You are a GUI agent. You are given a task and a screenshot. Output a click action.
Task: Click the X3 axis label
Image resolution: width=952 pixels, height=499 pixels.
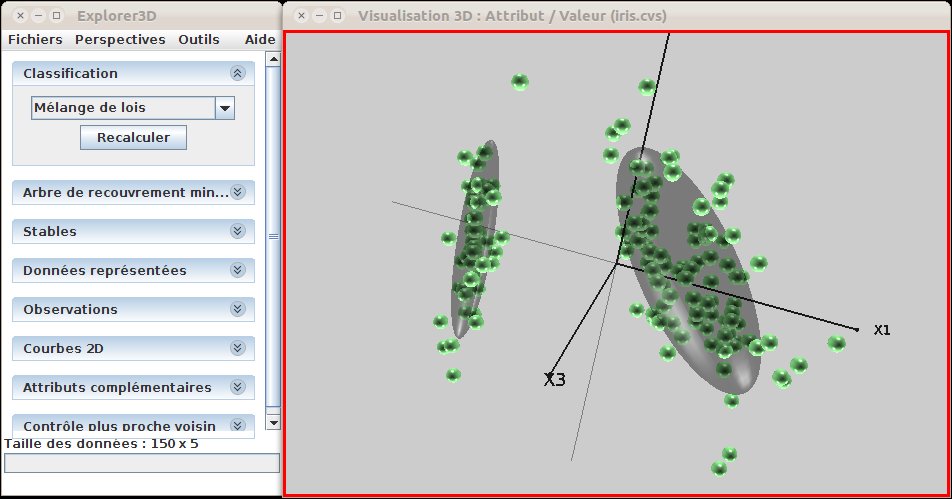(554, 379)
